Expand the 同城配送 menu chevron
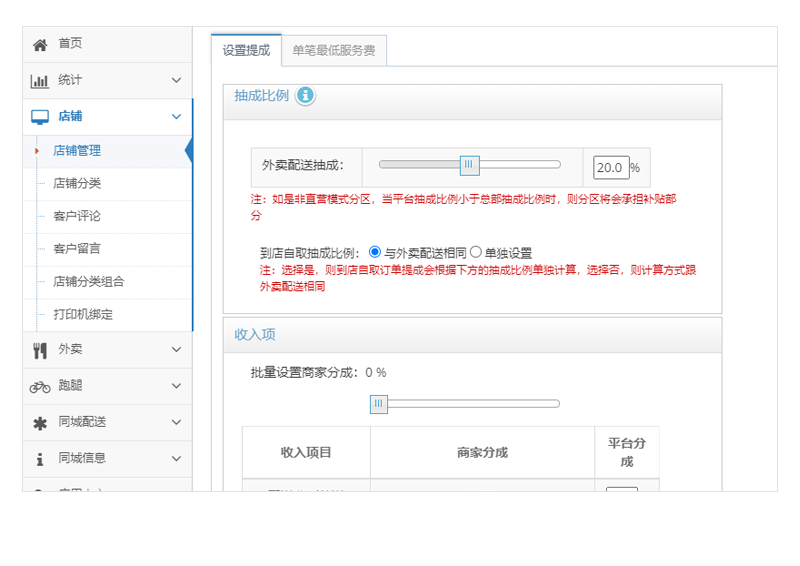800x566 pixels. click(x=176, y=422)
